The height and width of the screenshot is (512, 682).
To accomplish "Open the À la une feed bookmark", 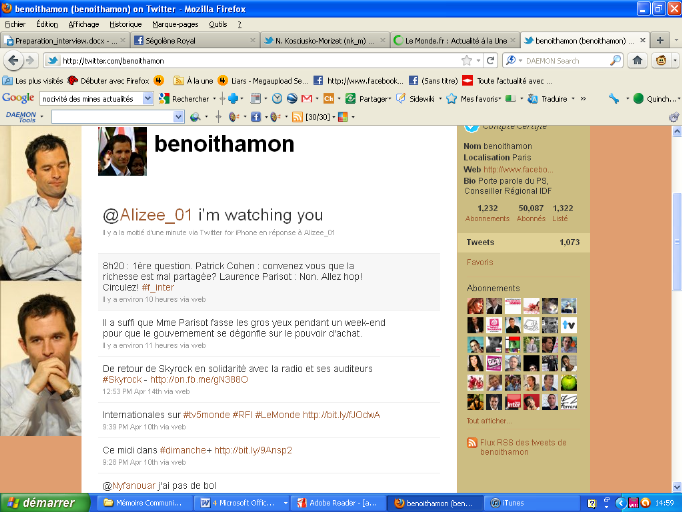I will tap(194, 80).
